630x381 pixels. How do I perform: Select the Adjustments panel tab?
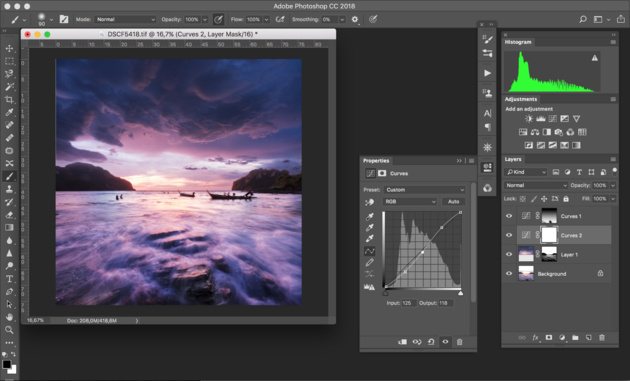coord(521,99)
